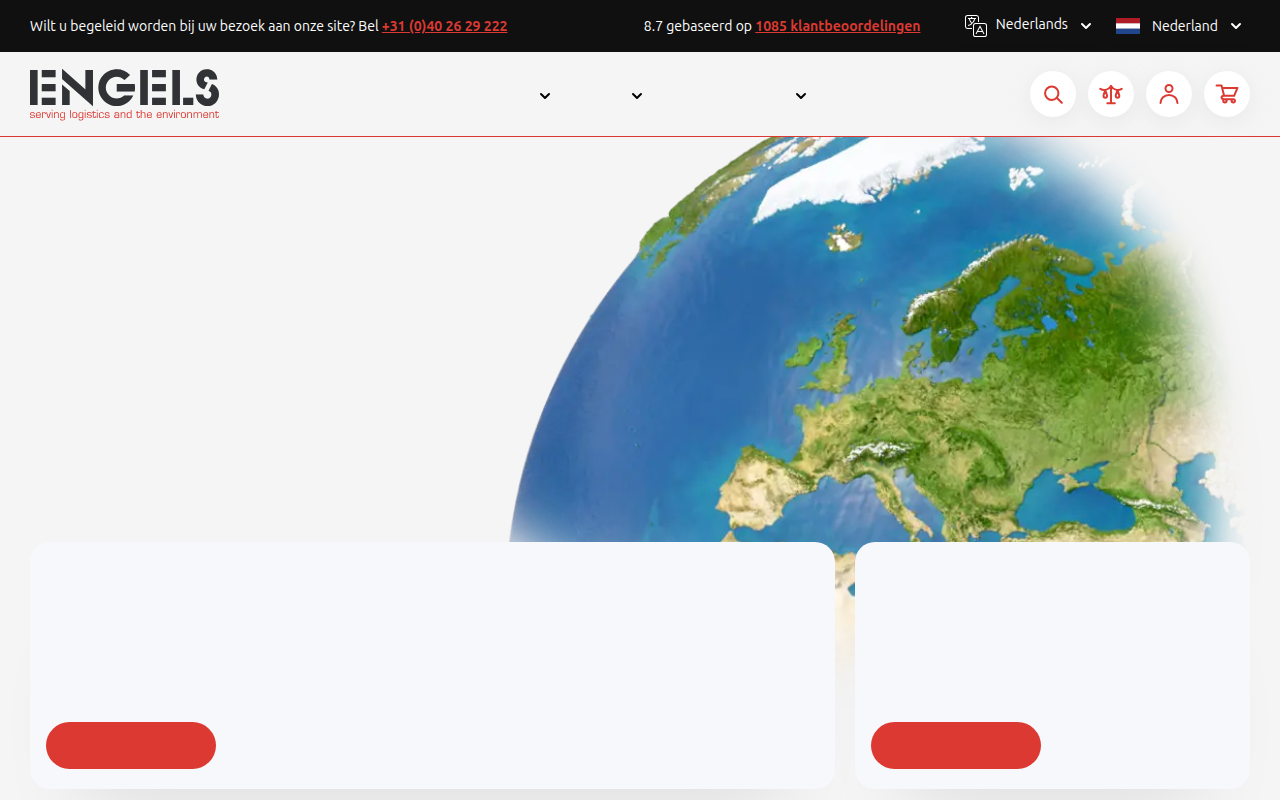Click the 8.7 gebaseerd op rating text
The width and height of the screenshot is (1280, 800).
(x=698, y=26)
